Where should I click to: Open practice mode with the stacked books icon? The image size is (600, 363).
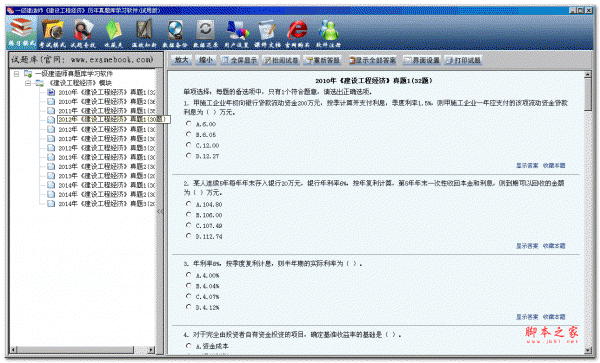(21, 32)
